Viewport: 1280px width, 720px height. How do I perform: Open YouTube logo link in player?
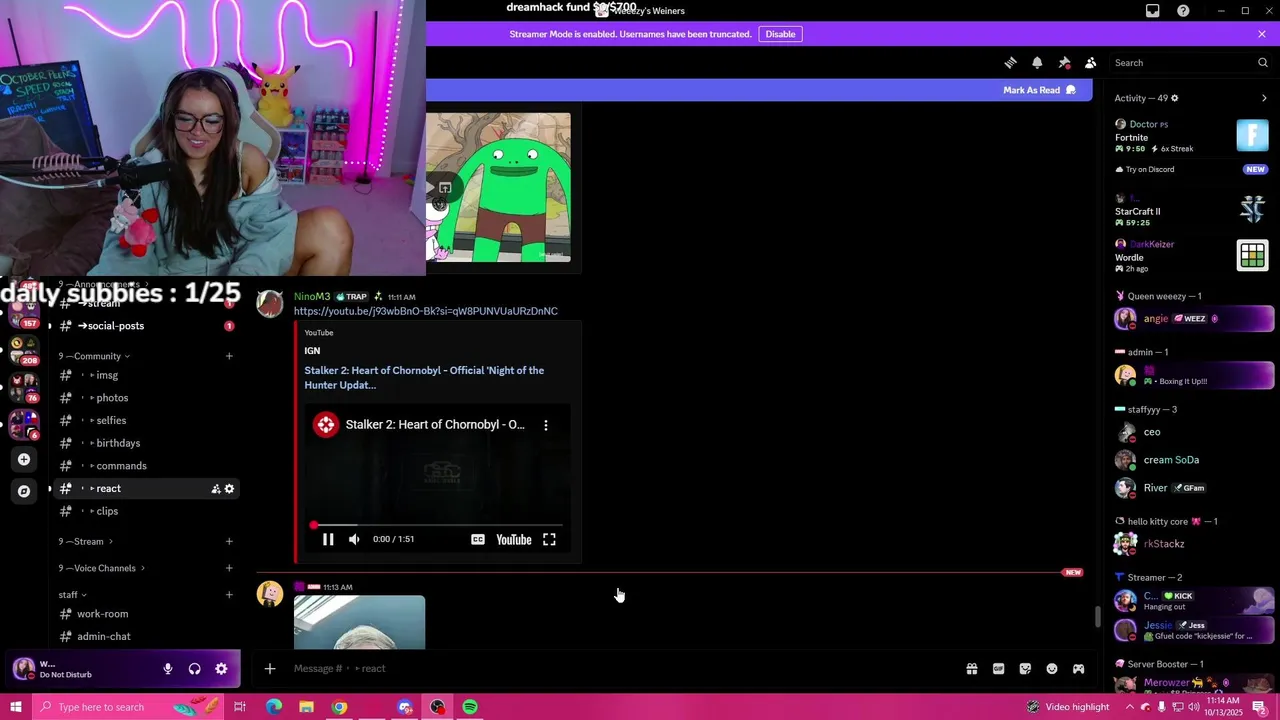tap(514, 540)
